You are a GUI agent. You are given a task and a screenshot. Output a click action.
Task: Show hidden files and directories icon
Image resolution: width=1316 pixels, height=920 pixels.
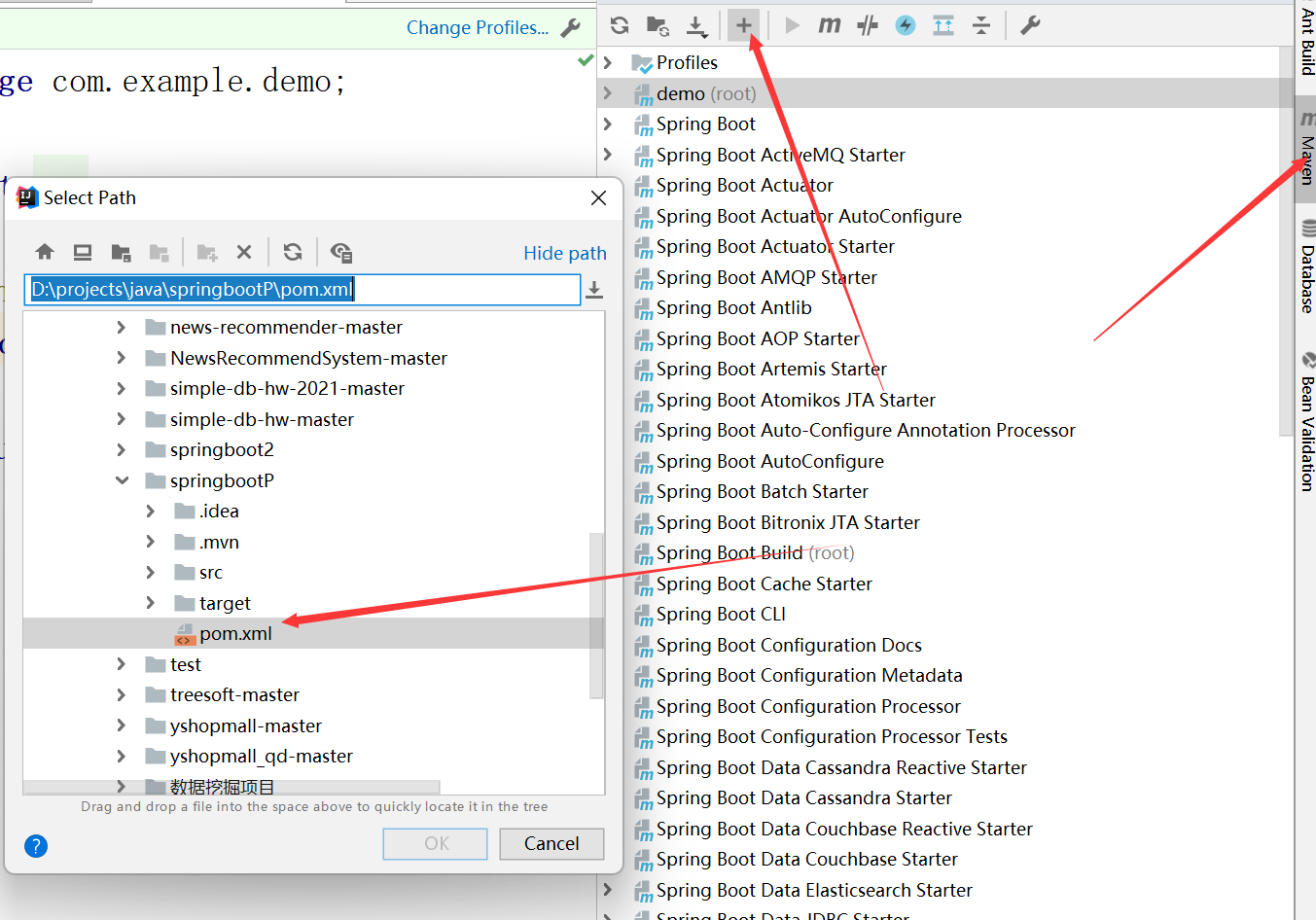(340, 252)
